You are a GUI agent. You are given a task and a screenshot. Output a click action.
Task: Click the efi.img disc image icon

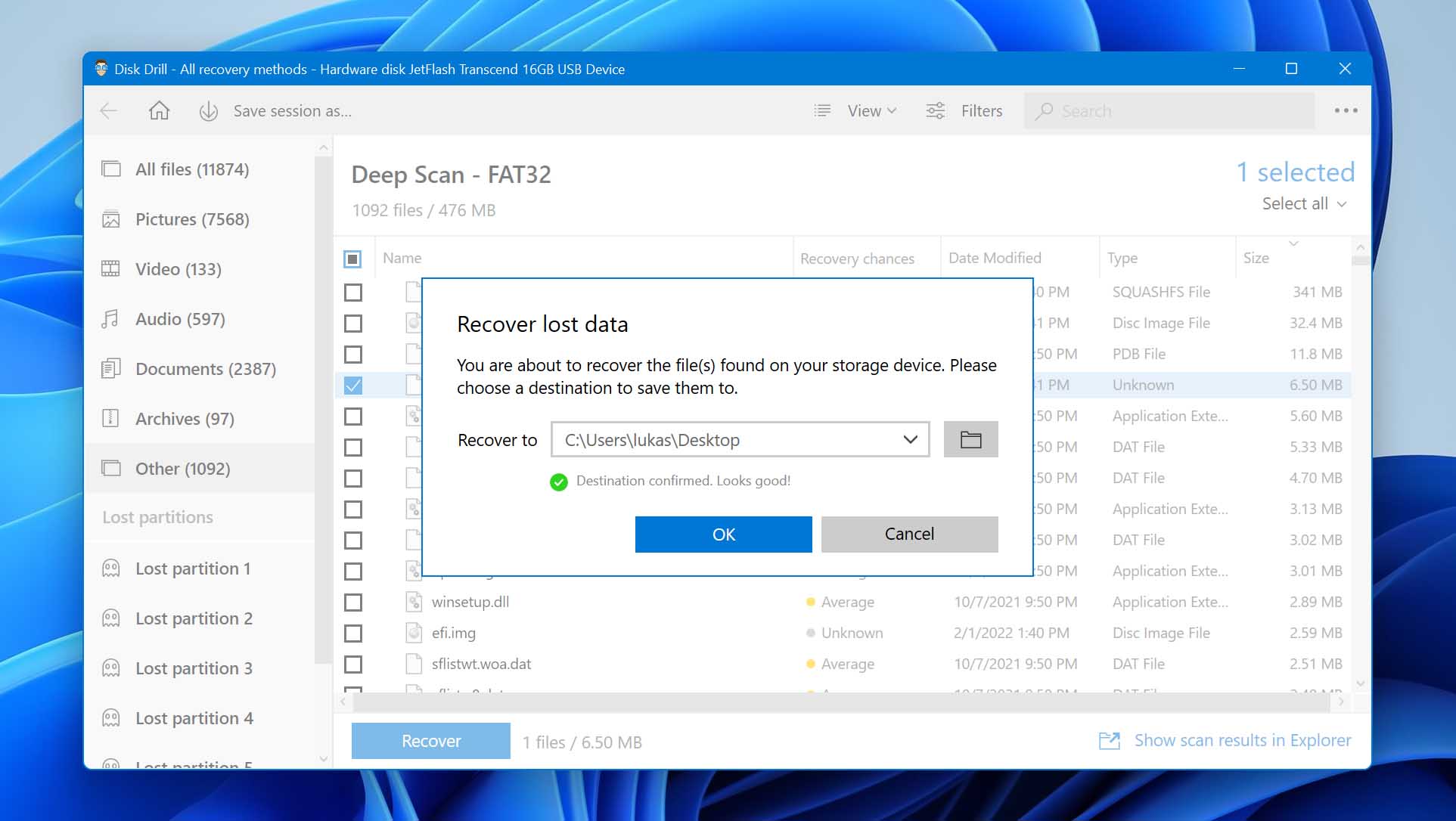click(x=414, y=634)
